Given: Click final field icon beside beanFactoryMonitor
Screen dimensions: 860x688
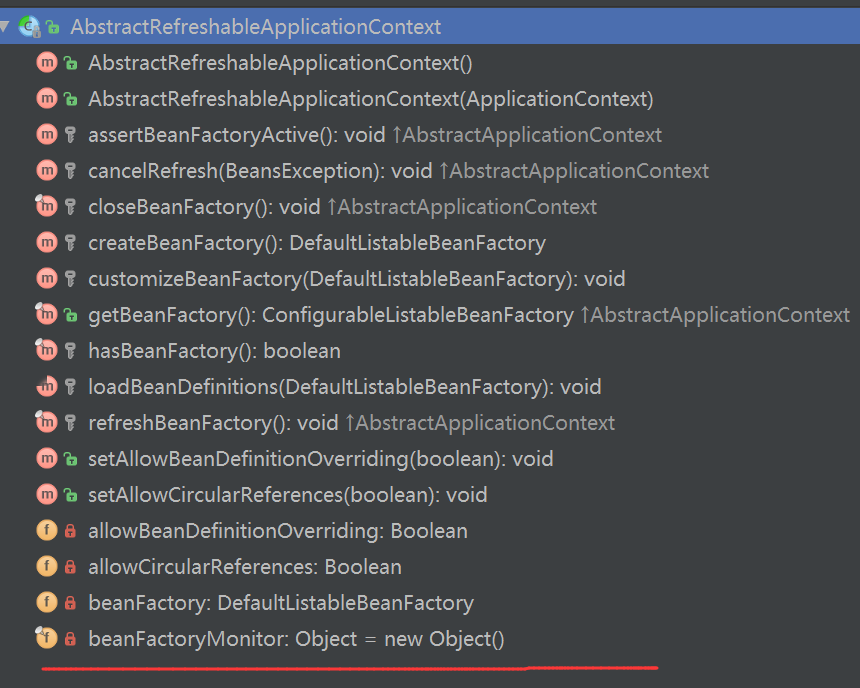Looking at the screenshot, I should click(x=46, y=638).
